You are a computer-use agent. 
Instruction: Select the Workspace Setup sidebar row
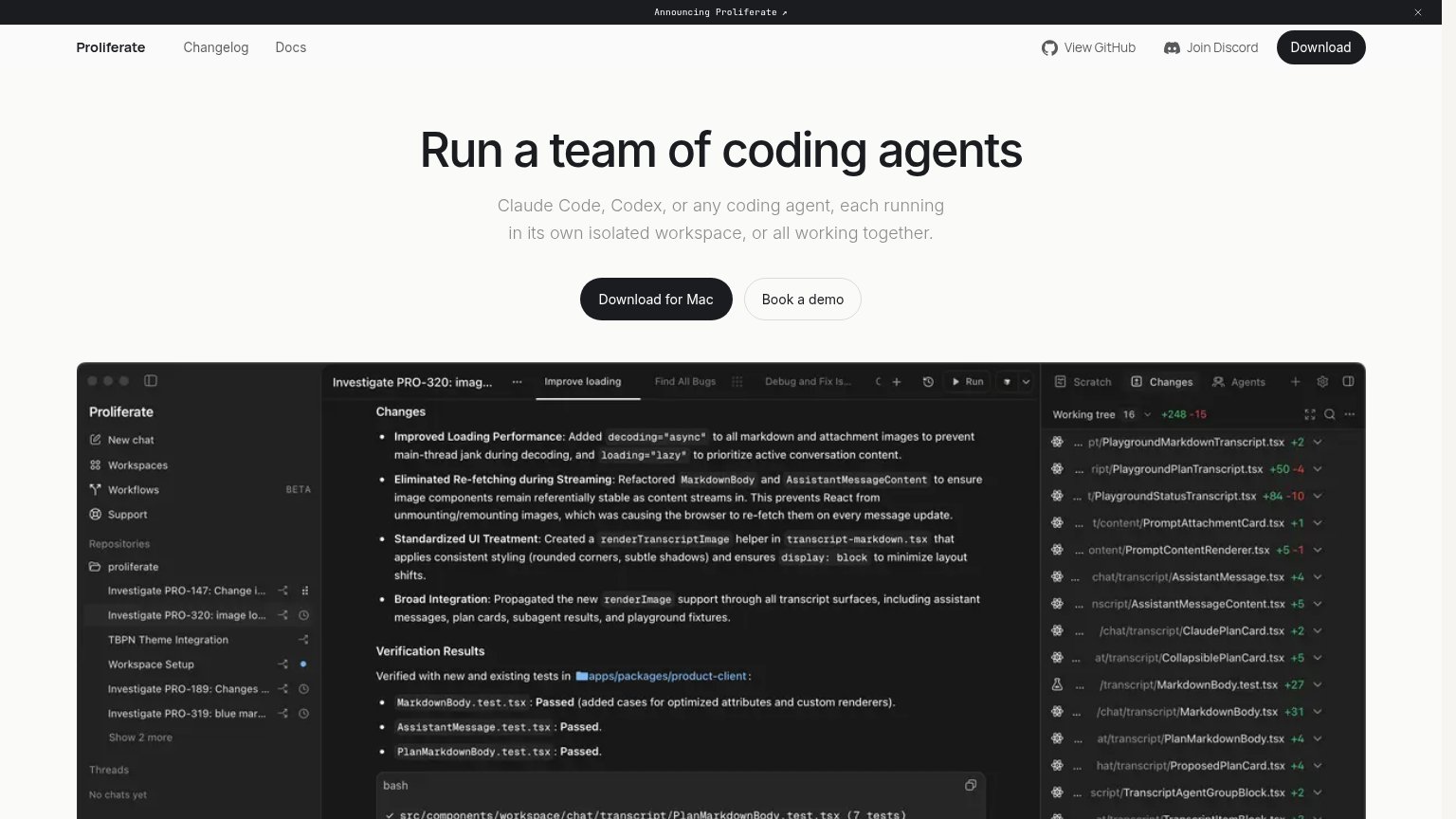pyautogui.click(x=199, y=664)
